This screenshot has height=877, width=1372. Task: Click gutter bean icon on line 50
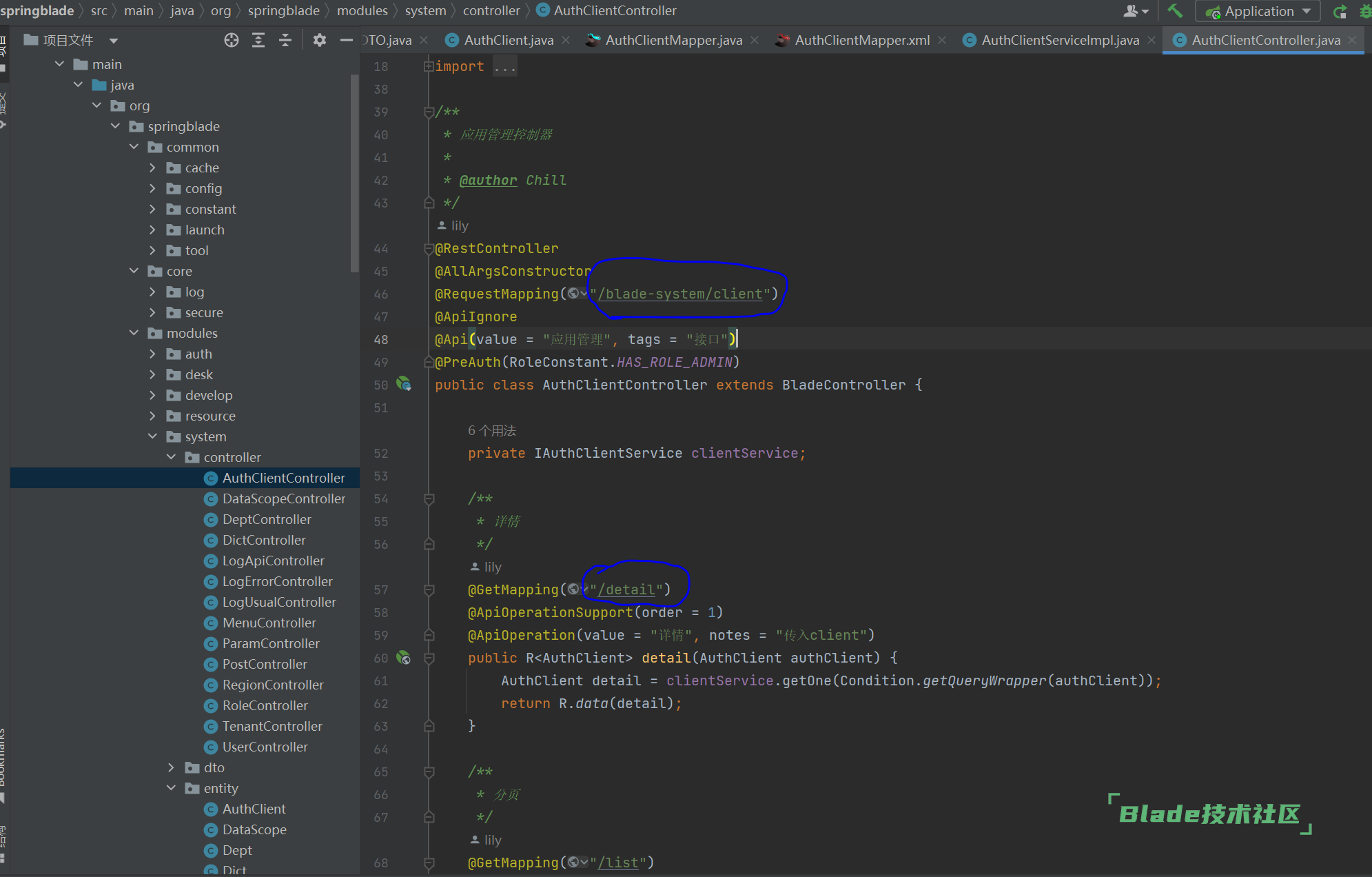tap(404, 384)
